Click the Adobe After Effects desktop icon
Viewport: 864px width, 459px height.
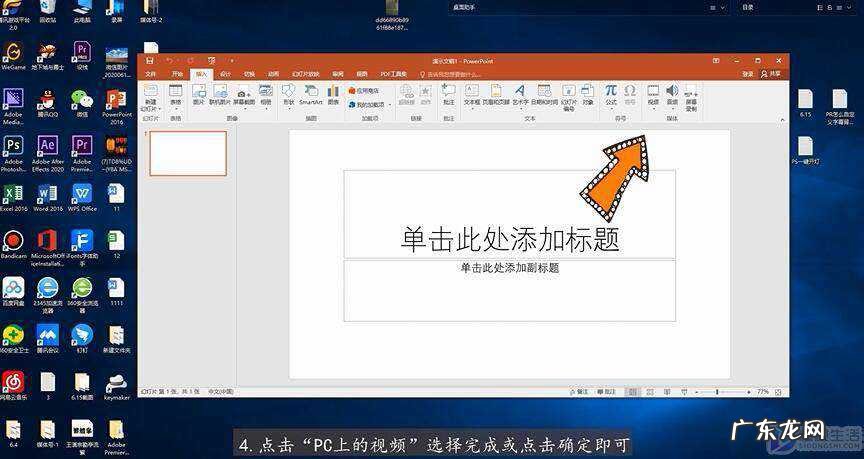48,152
